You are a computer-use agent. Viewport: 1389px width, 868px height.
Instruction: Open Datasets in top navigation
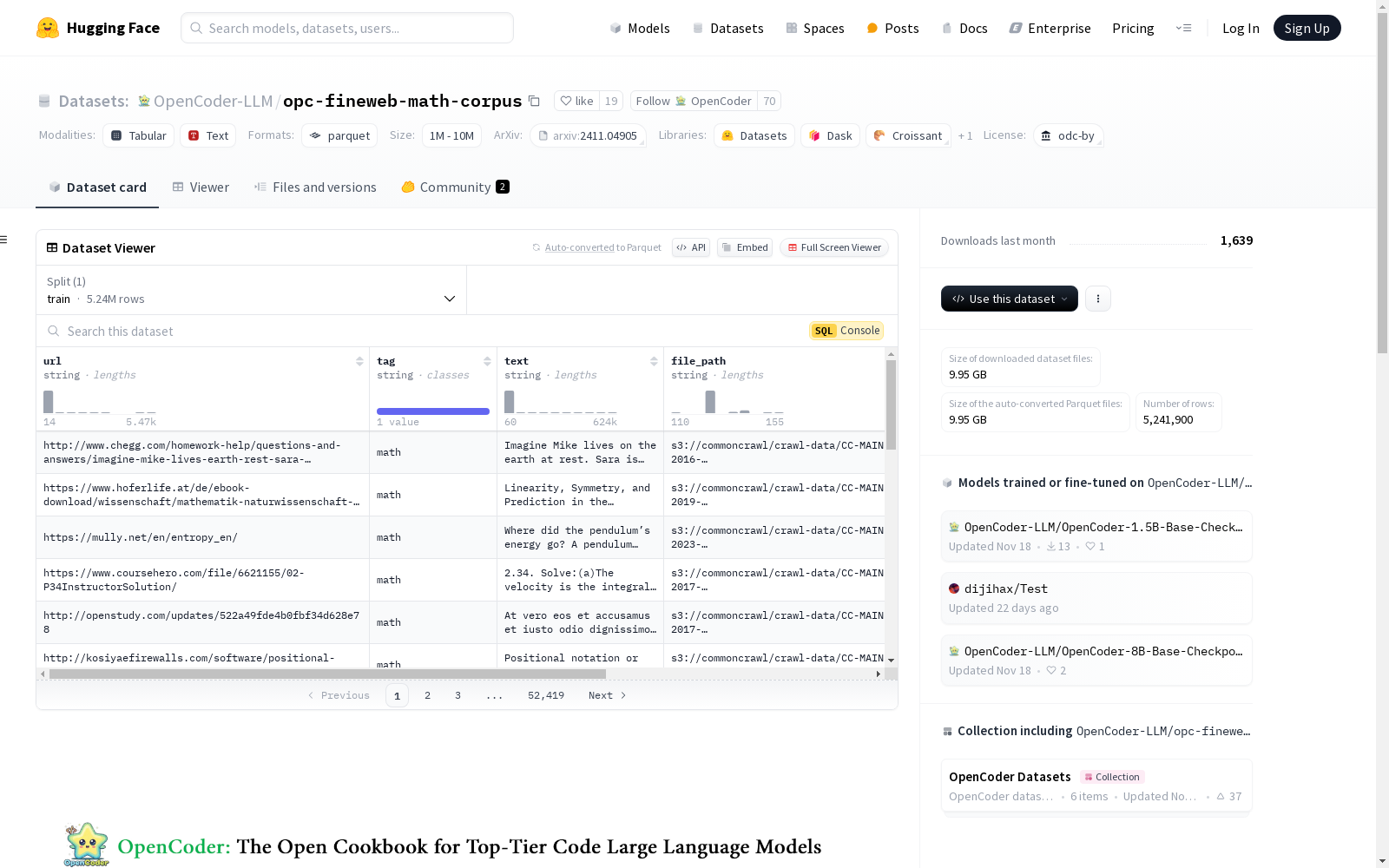point(727,29)
